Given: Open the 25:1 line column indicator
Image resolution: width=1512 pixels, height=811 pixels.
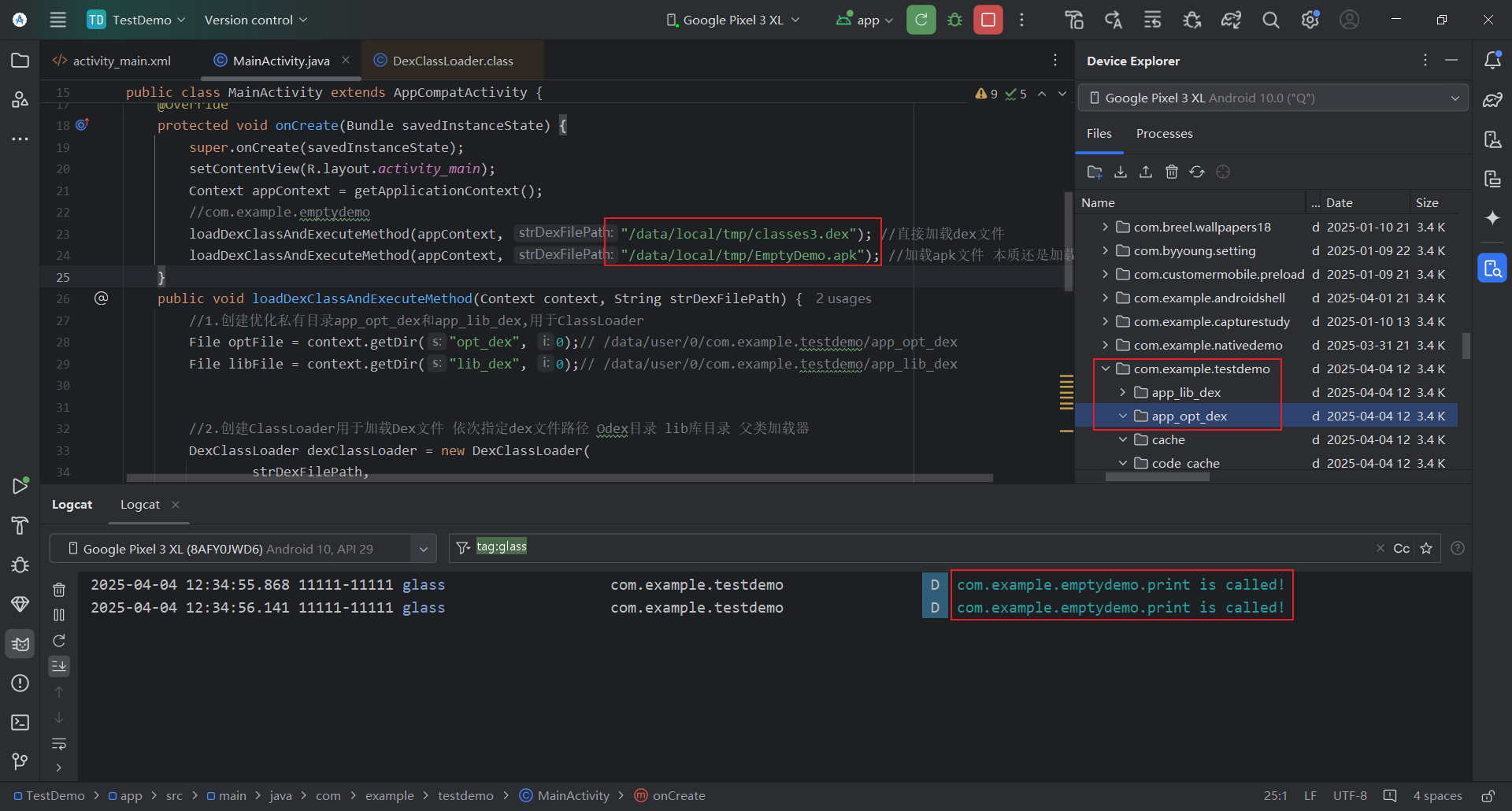Looking at the screenshot, I should point(1275,796).
